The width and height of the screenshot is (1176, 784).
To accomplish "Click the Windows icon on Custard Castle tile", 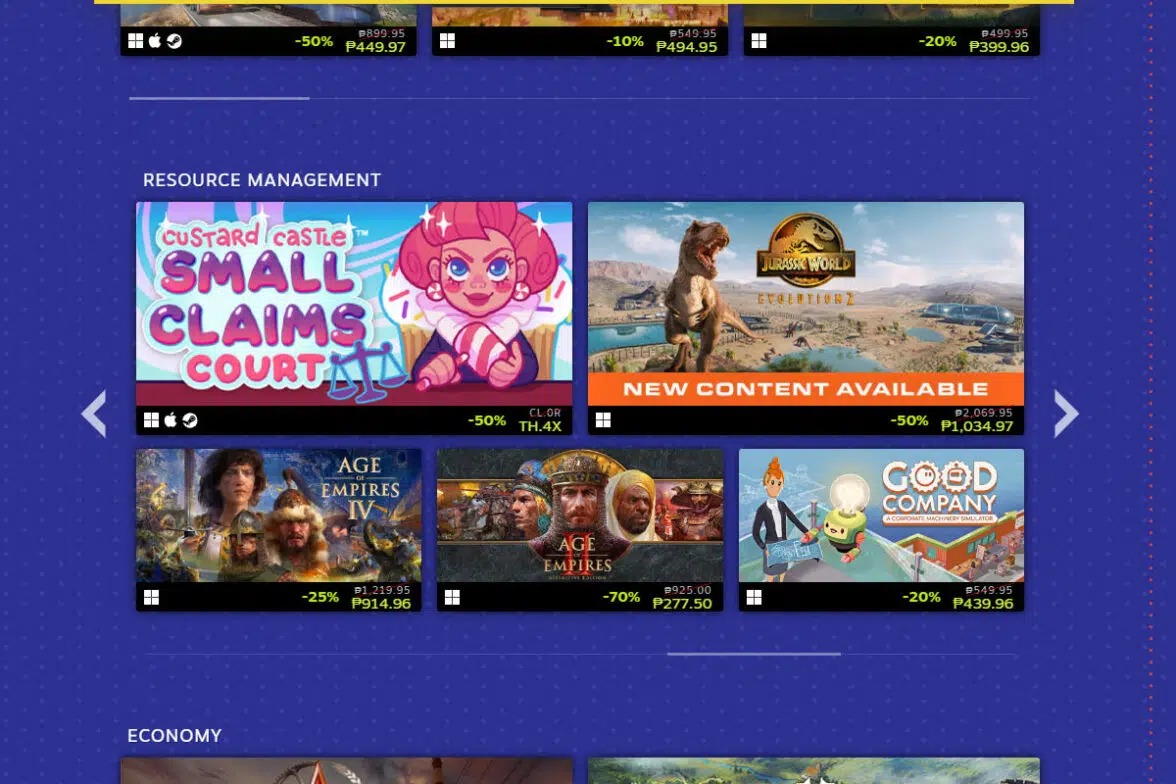I will click(151, 421).
